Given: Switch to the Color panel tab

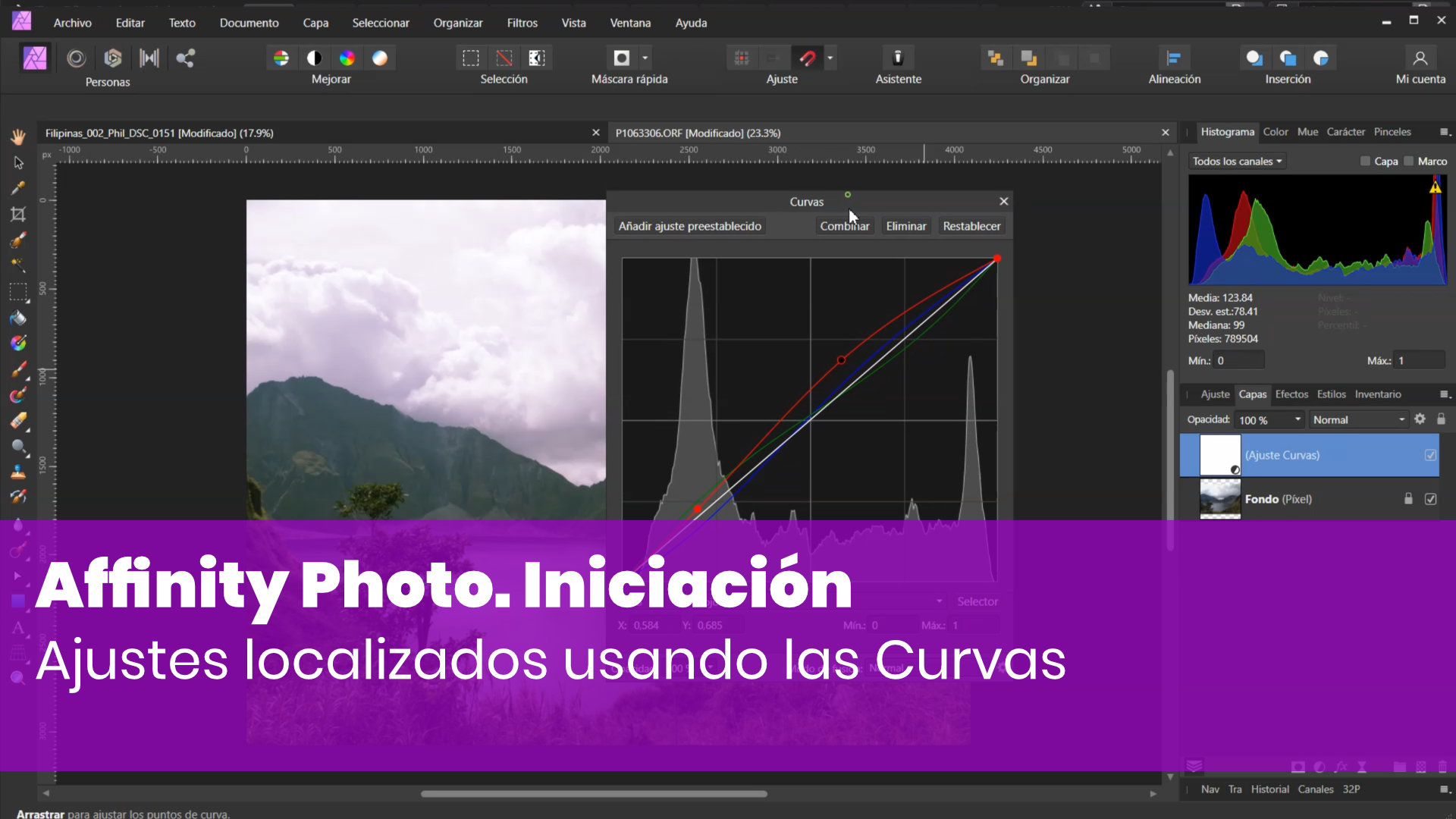Looking at the screenshot, I should [x=1276, y=132].
